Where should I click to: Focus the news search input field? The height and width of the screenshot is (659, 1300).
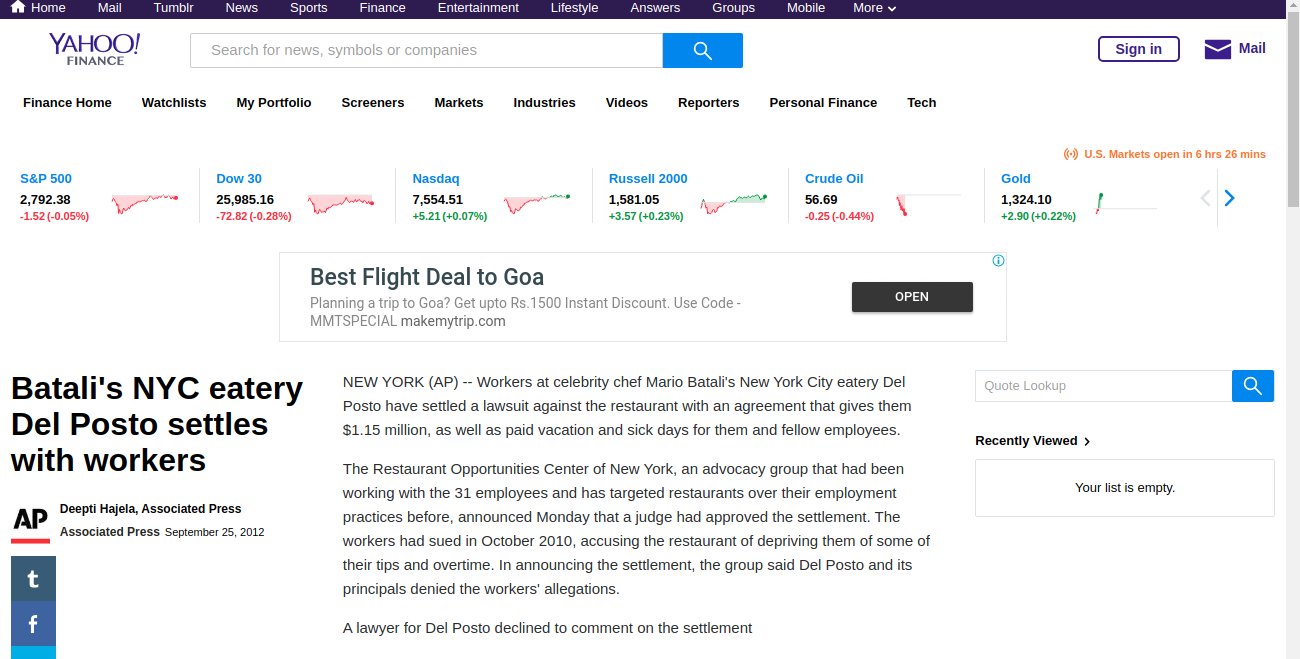click(x=426, y=50)
